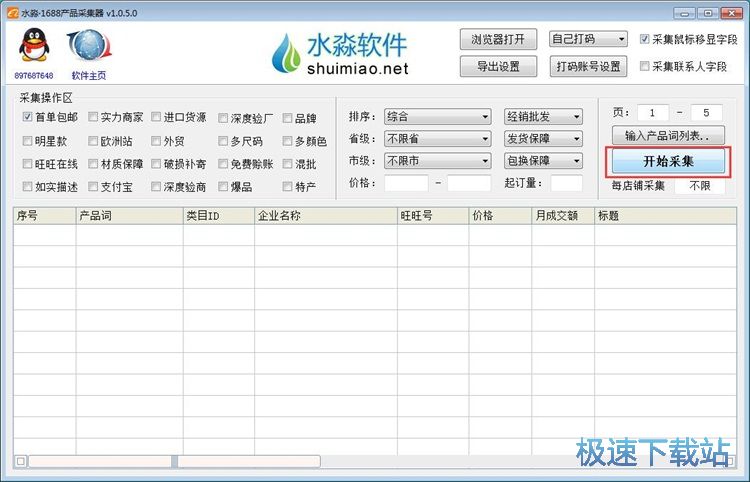Click the app icon in title bar
This screenshot has width=750, height=482.
(12, 13)
